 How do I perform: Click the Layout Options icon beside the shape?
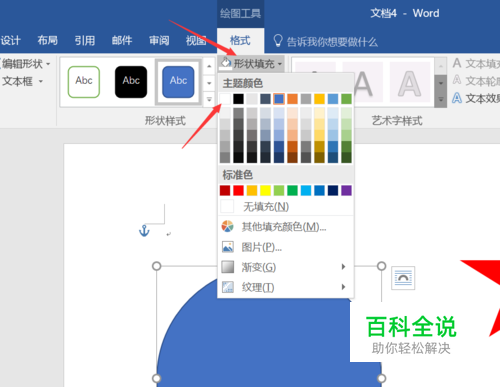pos(403,278)
